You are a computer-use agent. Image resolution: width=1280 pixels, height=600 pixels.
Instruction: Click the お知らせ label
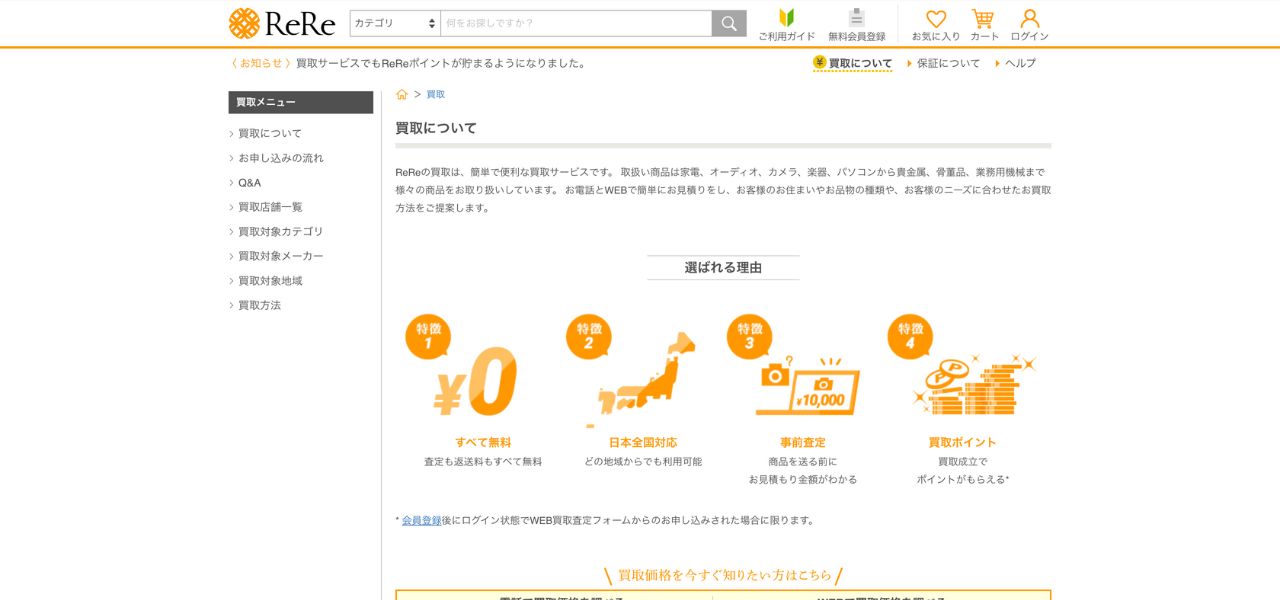tap(261, 63)
